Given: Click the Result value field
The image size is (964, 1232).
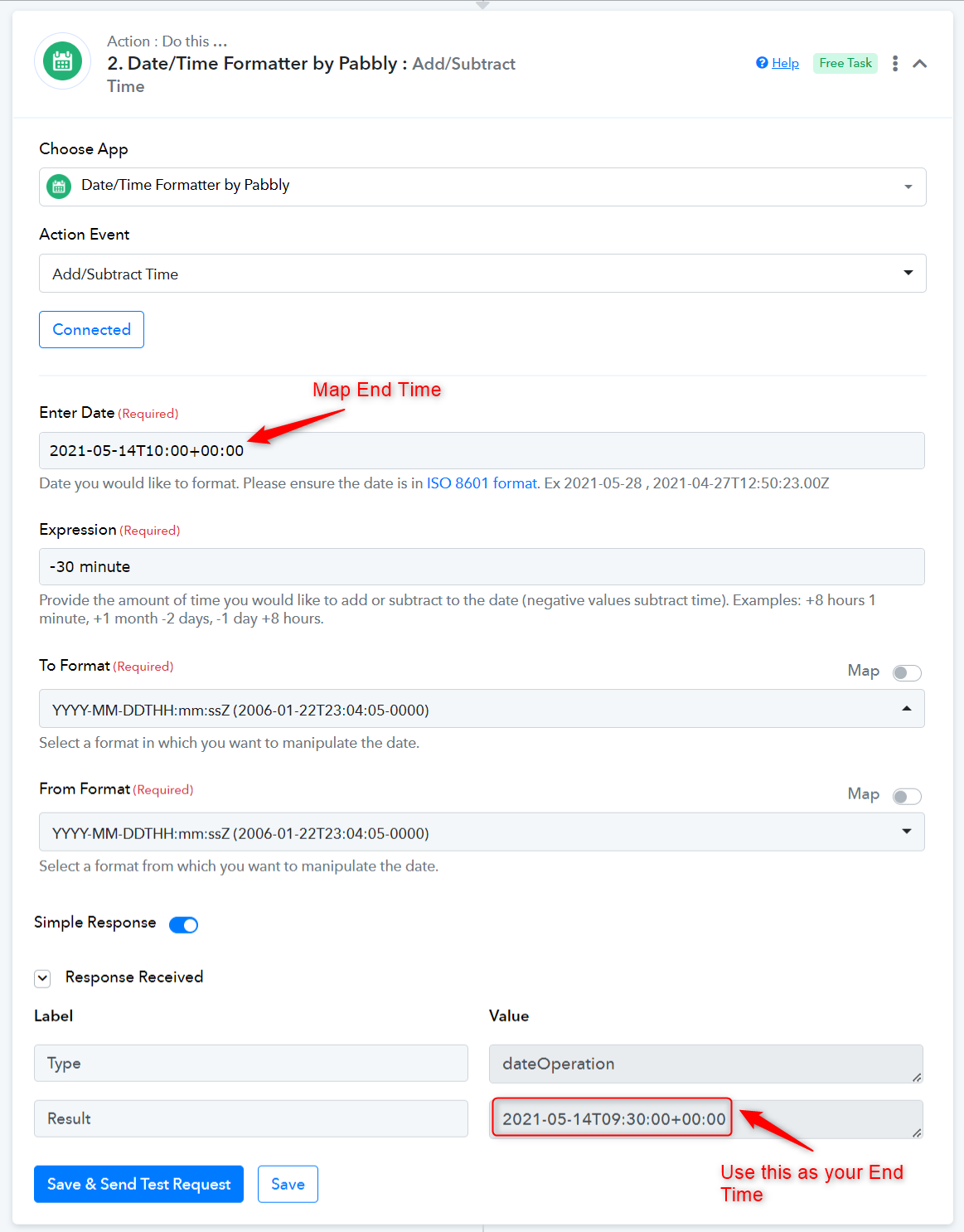Looking at the screenshot, I should 706,1119.
